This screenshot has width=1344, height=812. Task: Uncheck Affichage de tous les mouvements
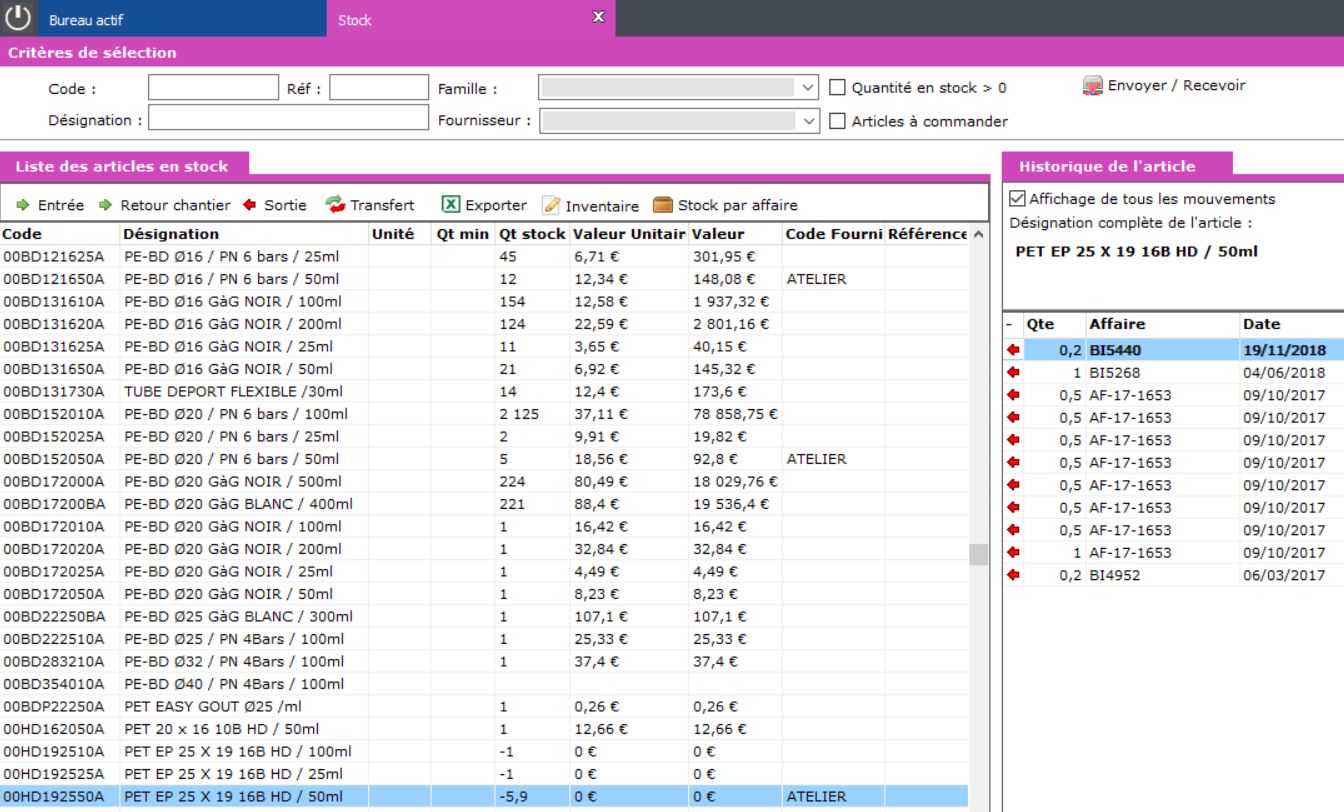(x=1018, y=198)
